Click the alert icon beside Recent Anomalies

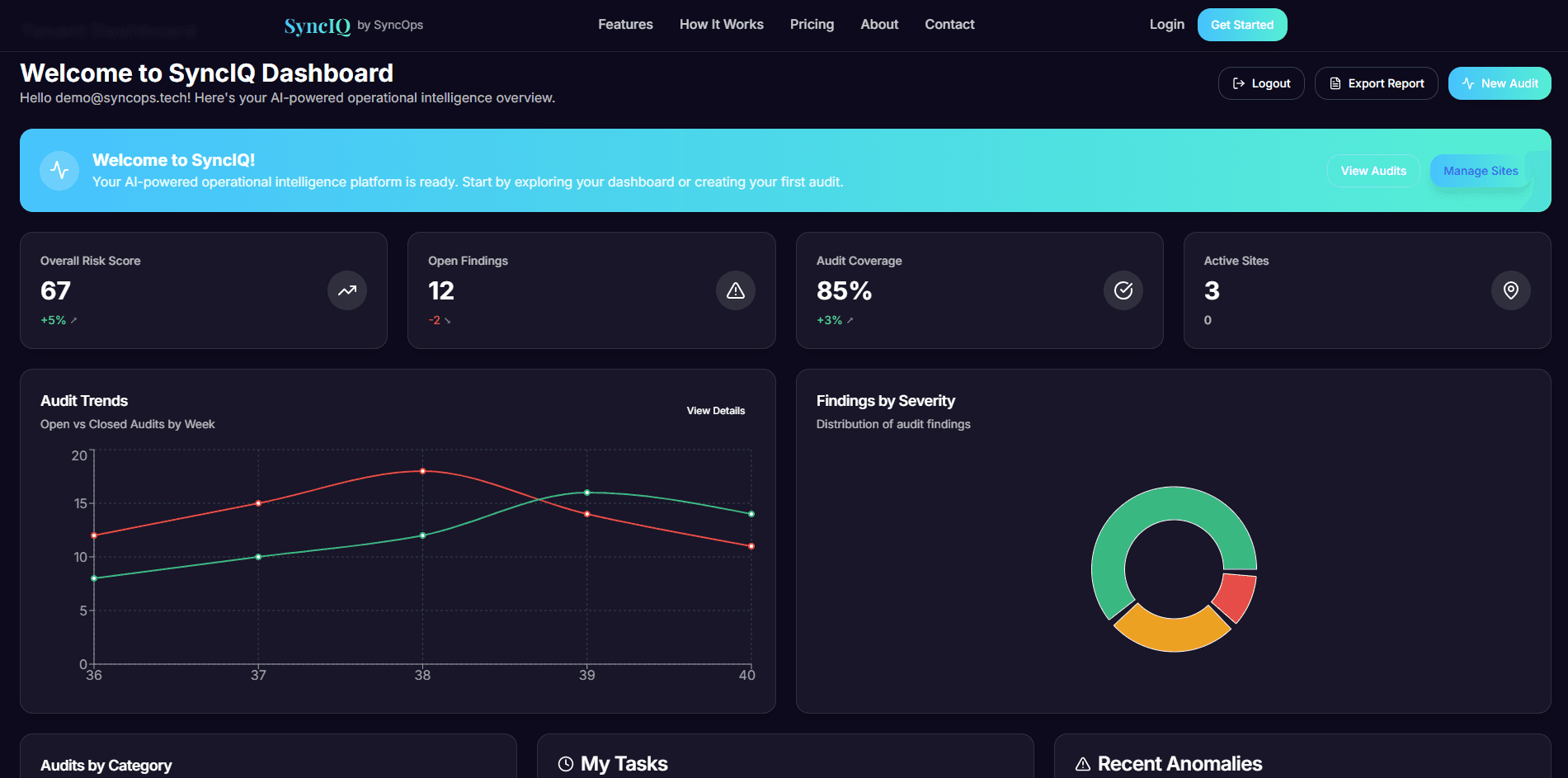point(1082,763)
